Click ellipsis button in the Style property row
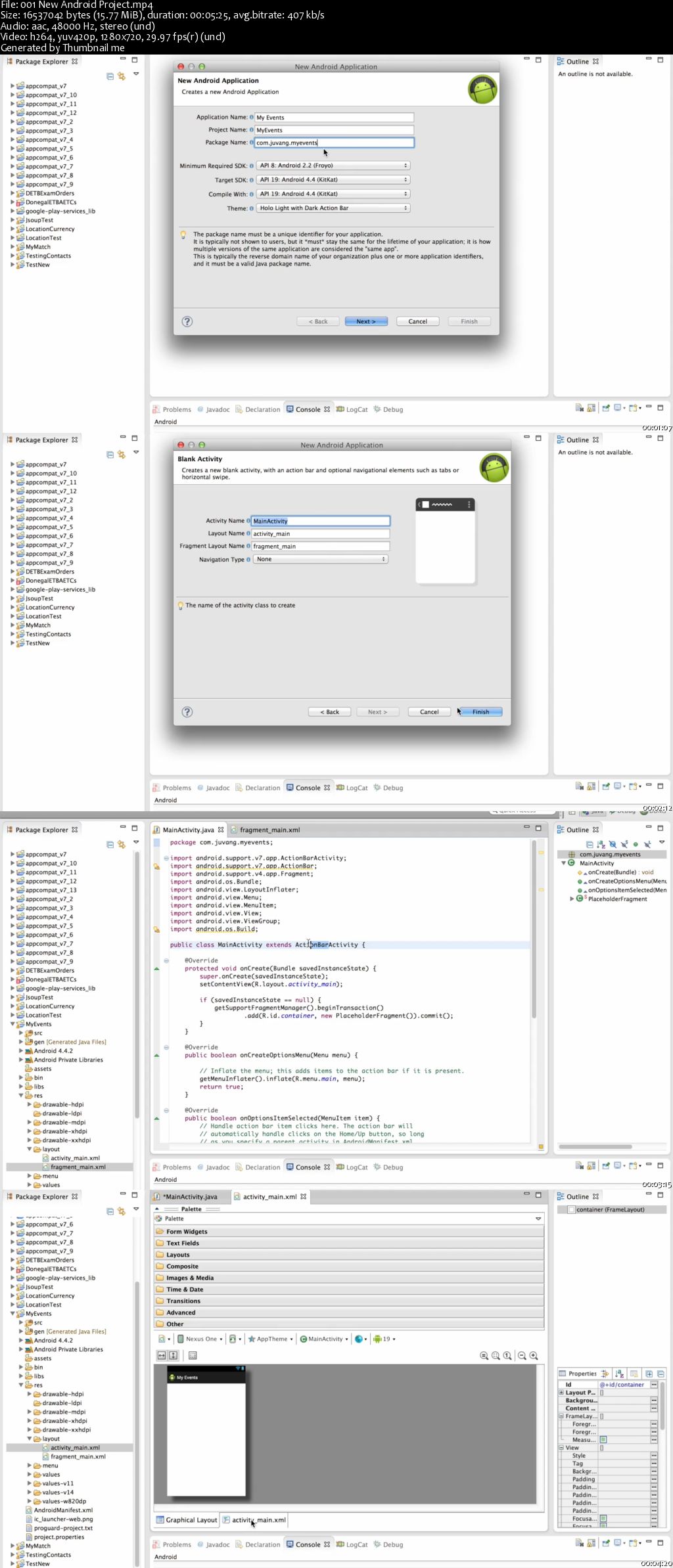This screenshot has width=673, height=1568. (654, 1456)
